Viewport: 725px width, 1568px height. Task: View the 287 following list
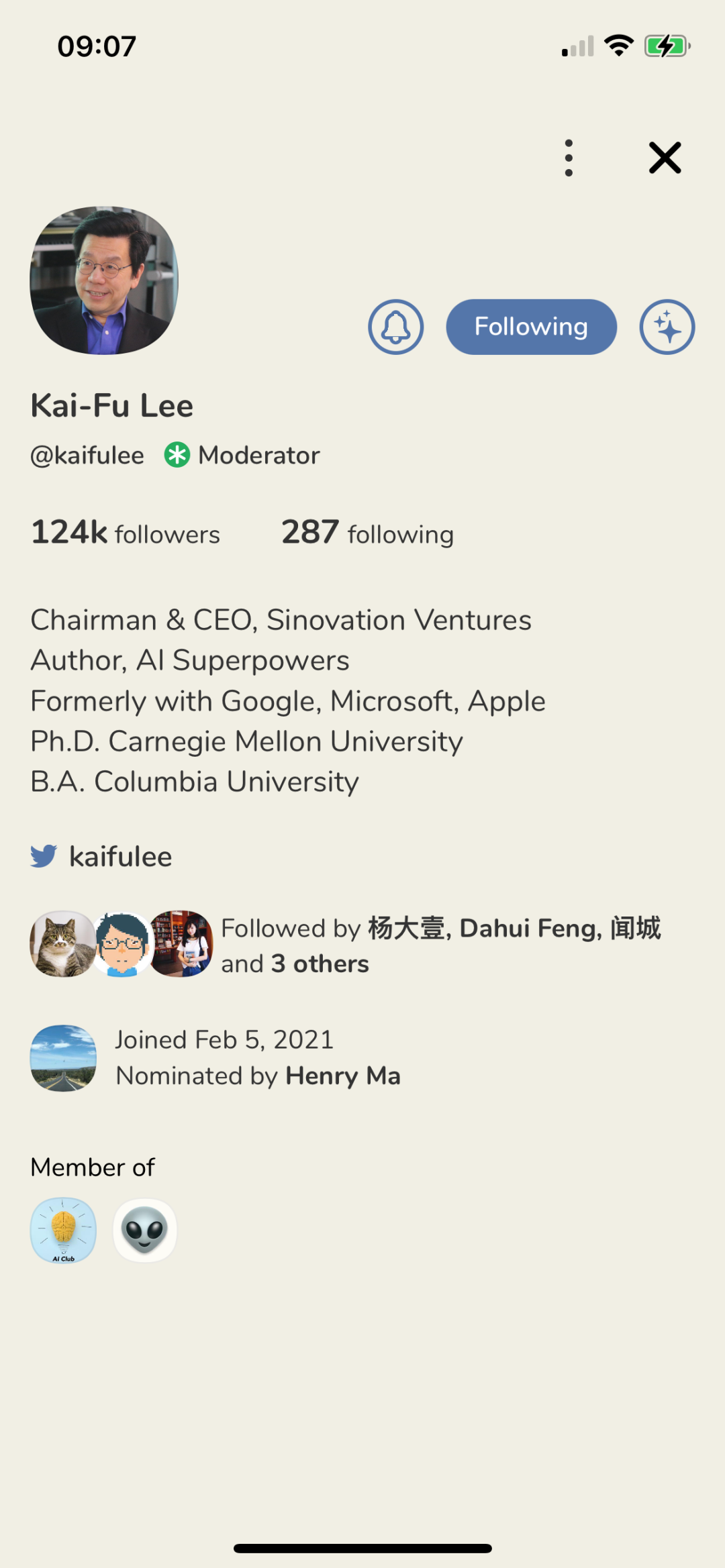[367, 533]
